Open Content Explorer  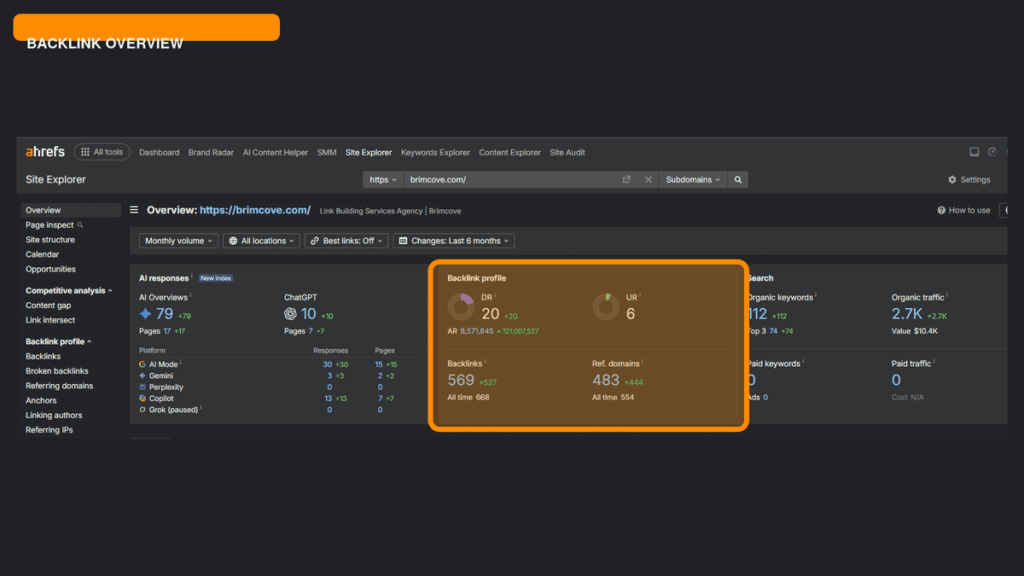[x=509, y=152]
